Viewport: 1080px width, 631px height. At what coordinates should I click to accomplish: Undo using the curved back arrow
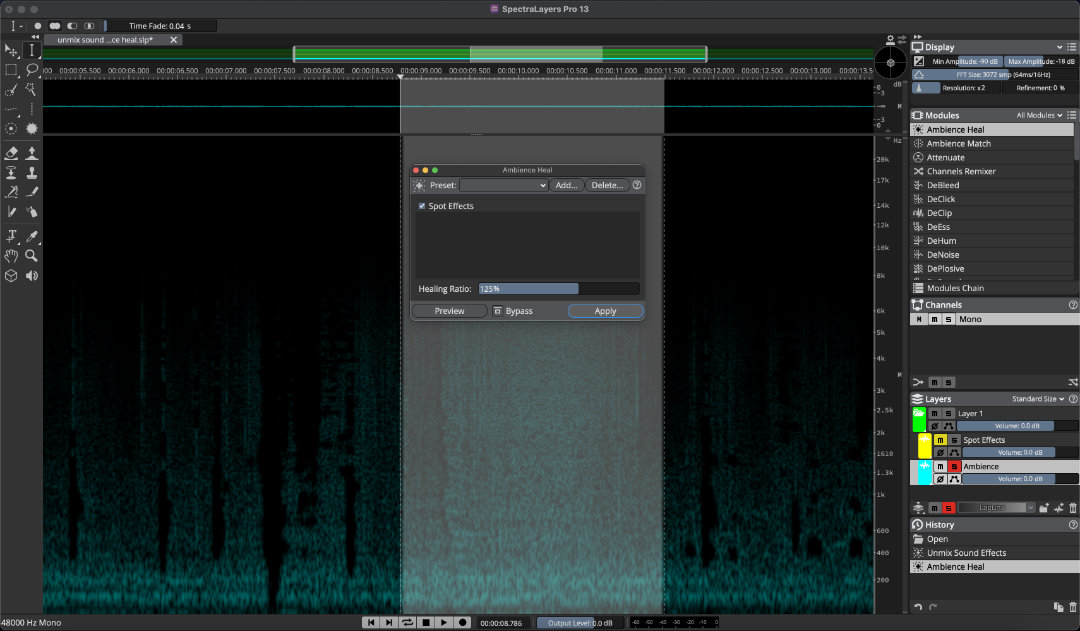tap(918, 607)
